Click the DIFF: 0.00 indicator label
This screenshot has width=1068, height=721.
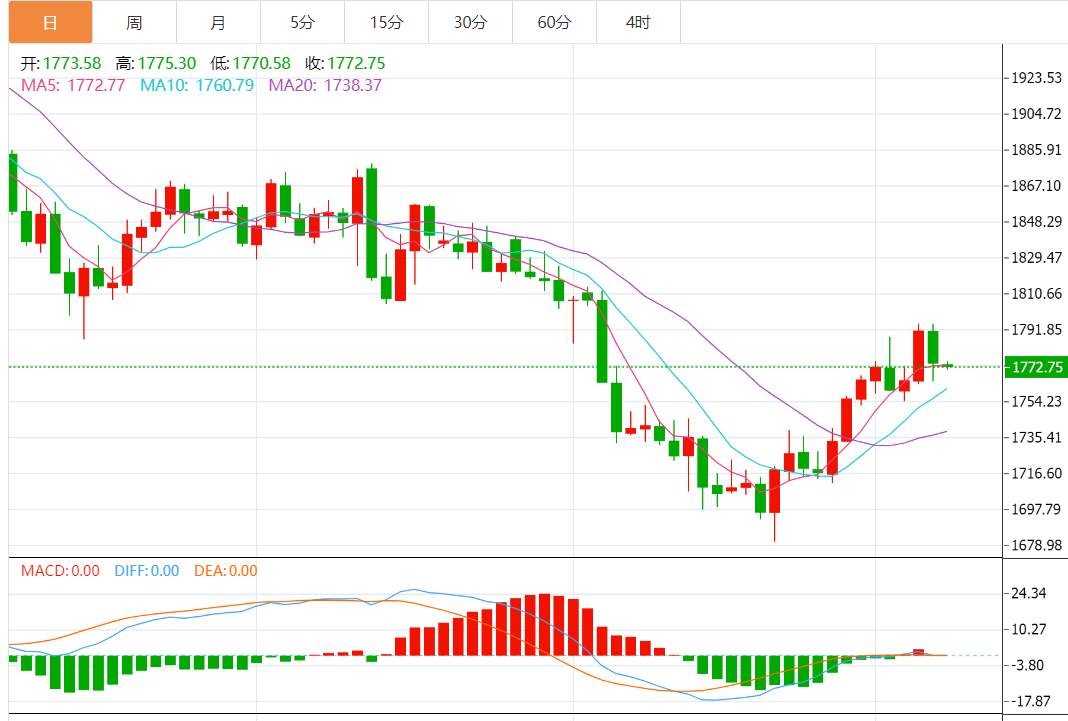coord(146,571)
